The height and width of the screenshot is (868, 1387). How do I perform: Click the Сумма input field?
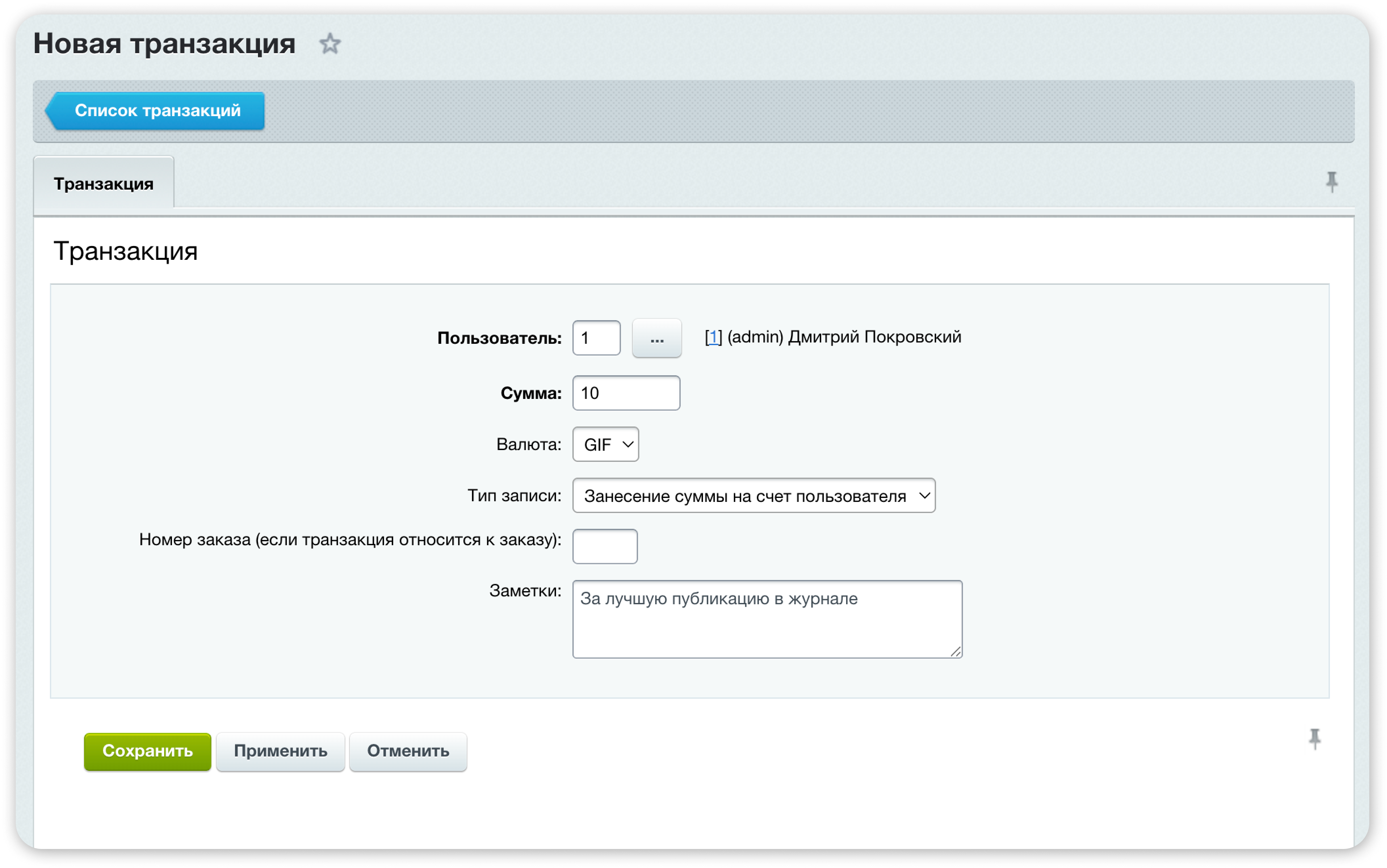pyautogui.click(x=626, y=393)
